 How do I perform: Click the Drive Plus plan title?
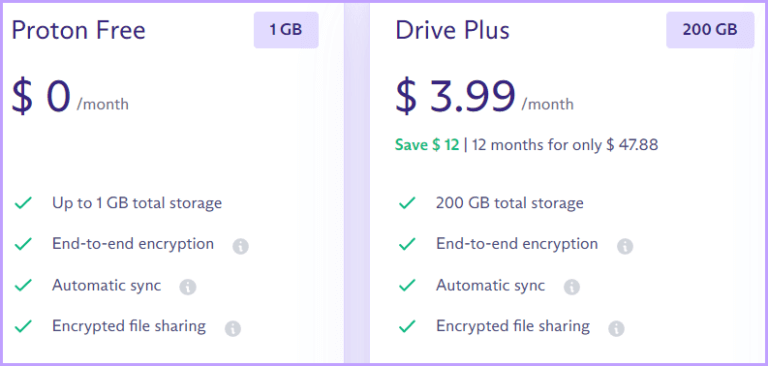(x=453, y=30)
